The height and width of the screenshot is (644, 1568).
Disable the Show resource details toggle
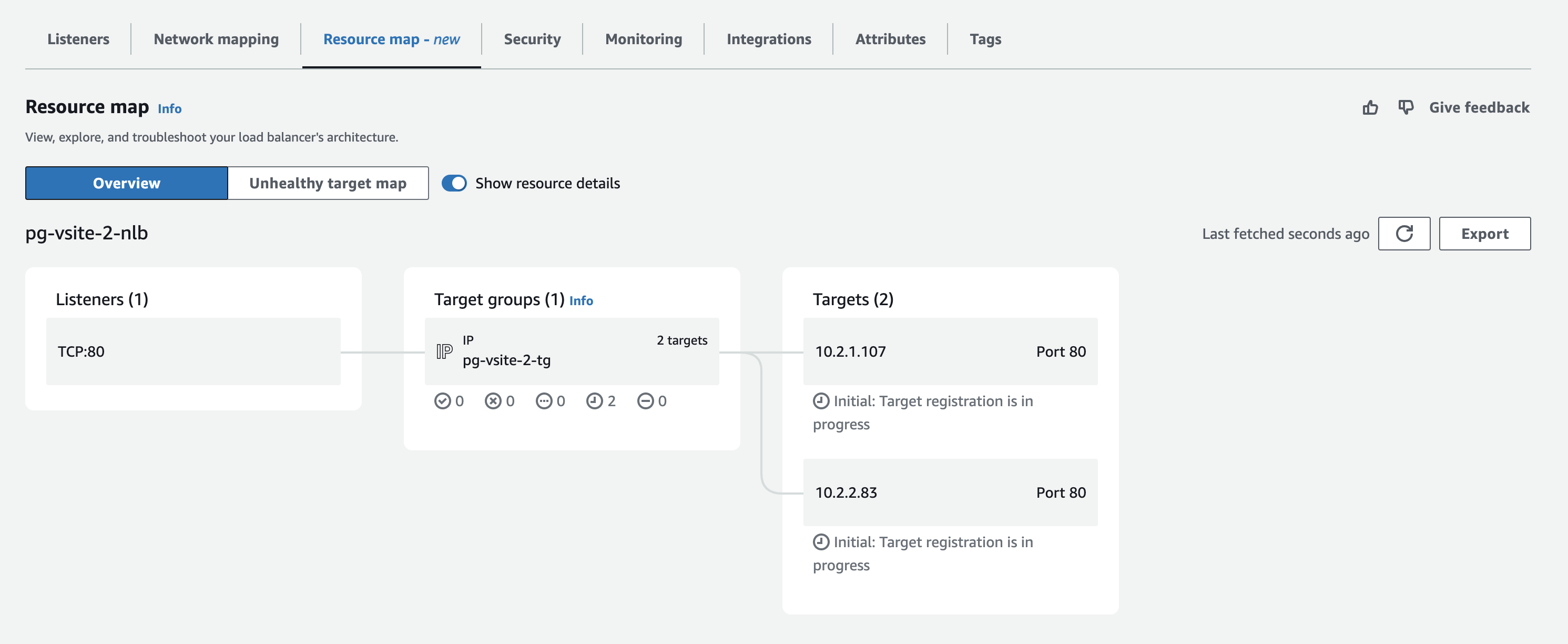[454, 183]
